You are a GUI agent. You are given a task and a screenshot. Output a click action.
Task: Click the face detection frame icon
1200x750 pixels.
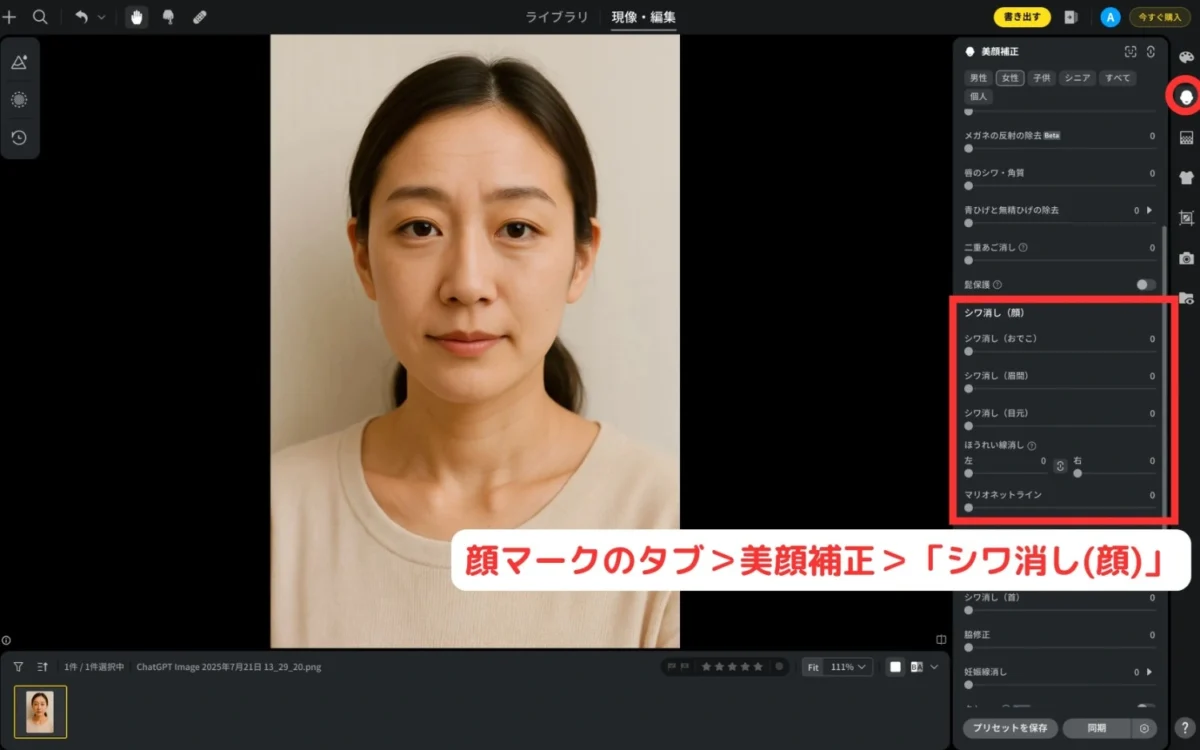(x=1130, y=51)
